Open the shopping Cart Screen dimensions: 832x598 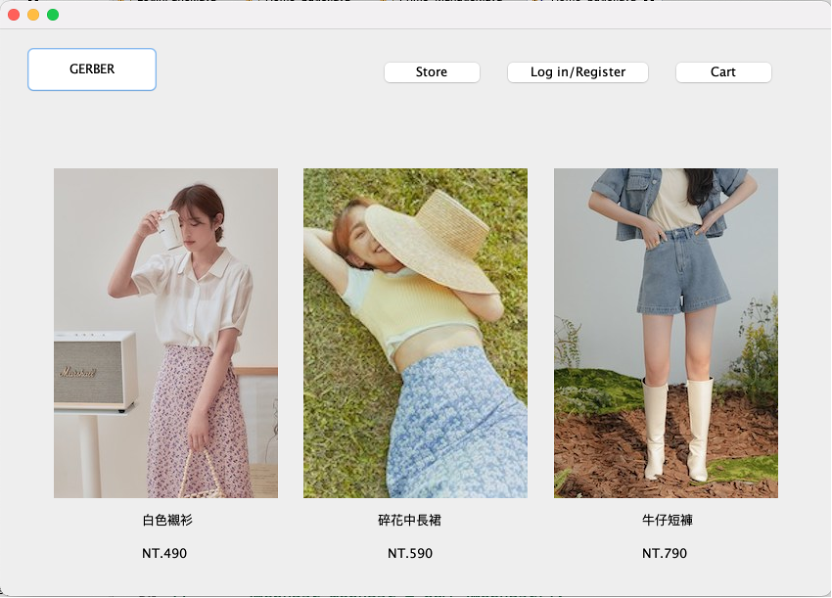pyautogui.click(x=723, y=72)
